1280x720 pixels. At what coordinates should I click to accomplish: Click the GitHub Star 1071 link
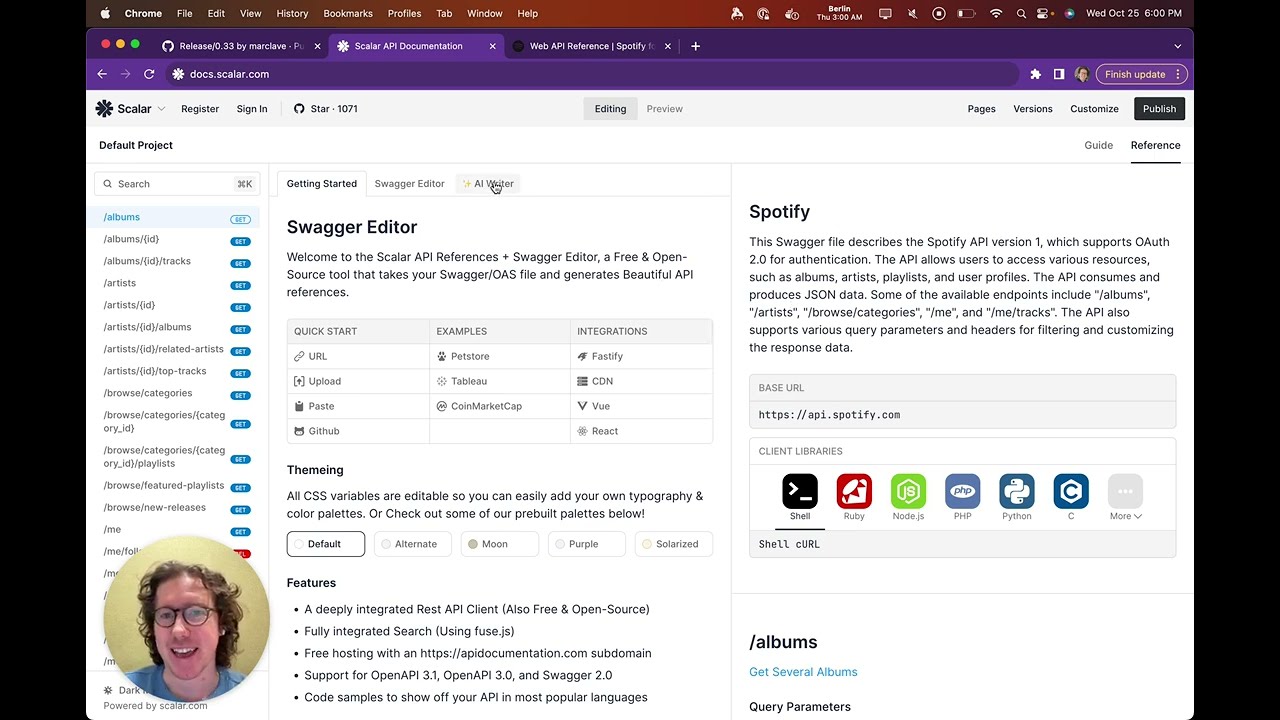(x=325, y=109)
